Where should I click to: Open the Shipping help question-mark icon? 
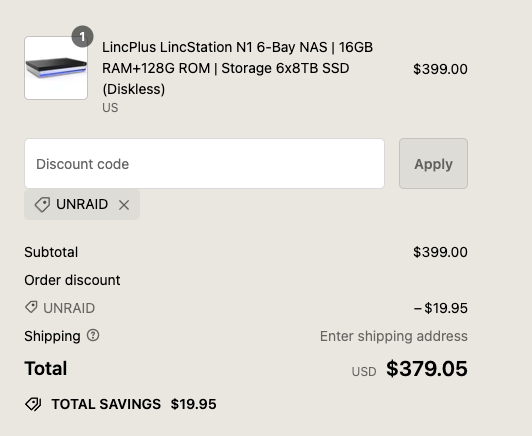click(93, 336)
